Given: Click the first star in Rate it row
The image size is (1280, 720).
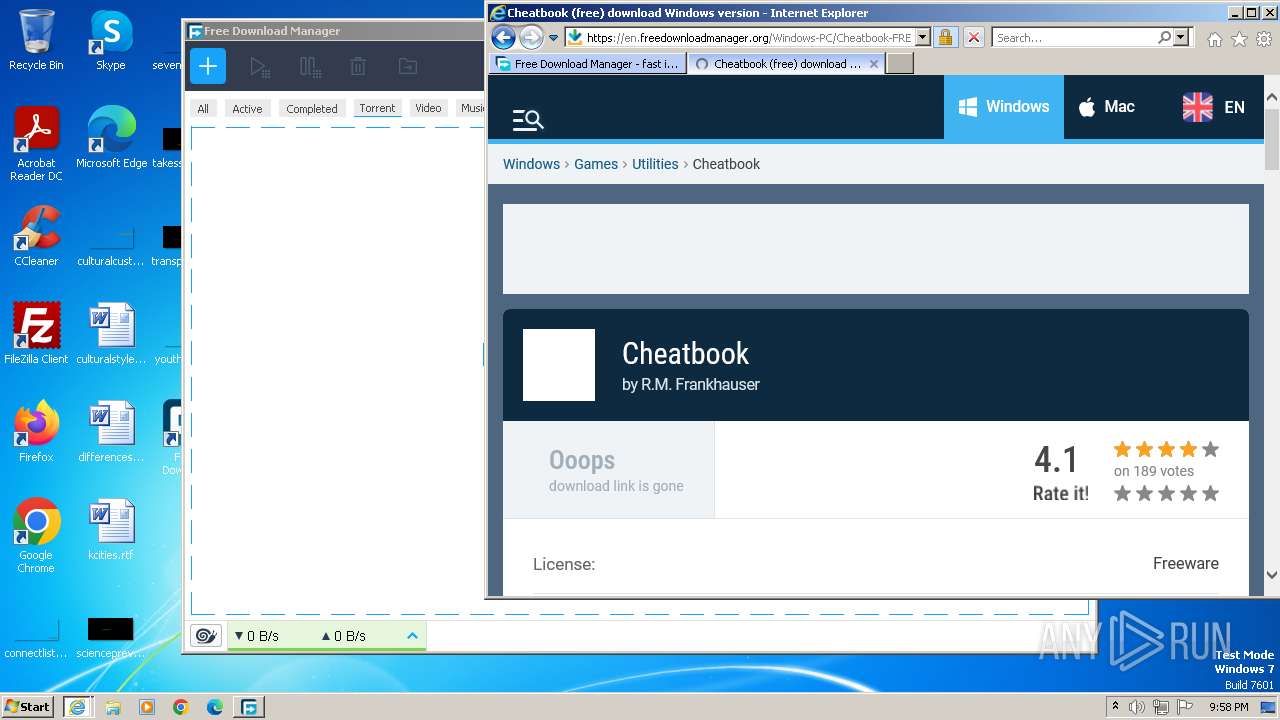Looking at the screenshot, I should (1123, 493).
